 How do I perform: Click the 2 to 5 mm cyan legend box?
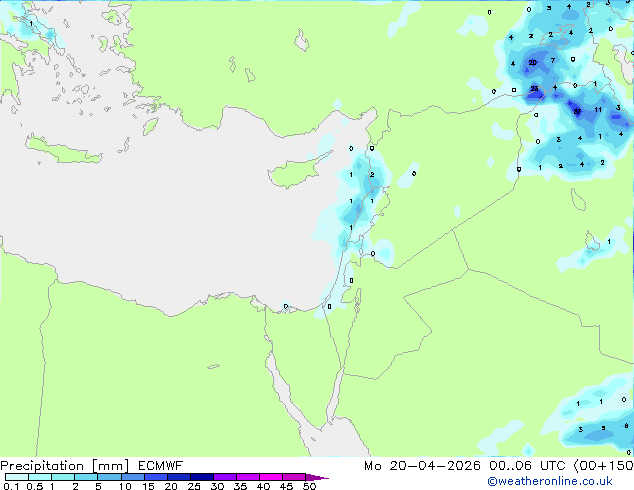(x=87, y=477)
